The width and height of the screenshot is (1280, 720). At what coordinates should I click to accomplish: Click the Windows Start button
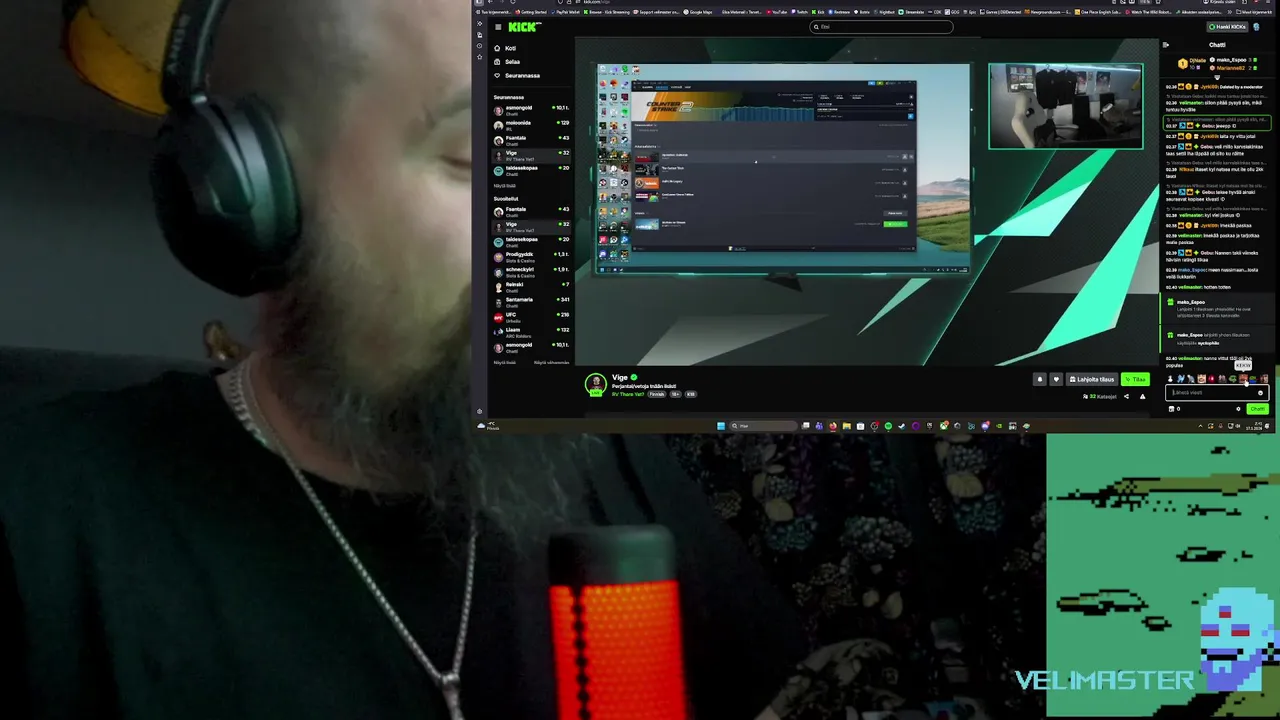(x=721, y=426)
